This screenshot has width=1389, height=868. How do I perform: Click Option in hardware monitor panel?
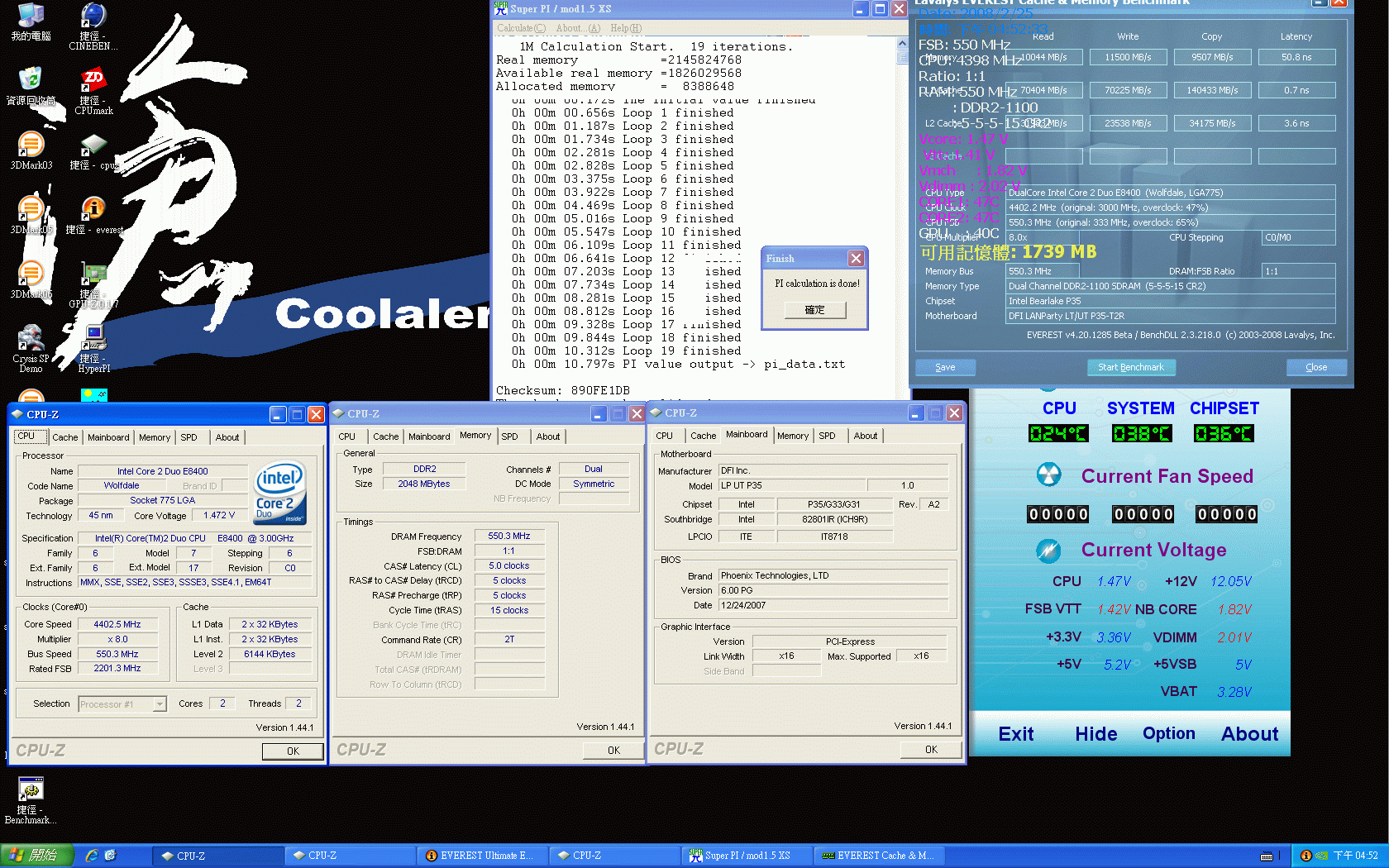1169,733
